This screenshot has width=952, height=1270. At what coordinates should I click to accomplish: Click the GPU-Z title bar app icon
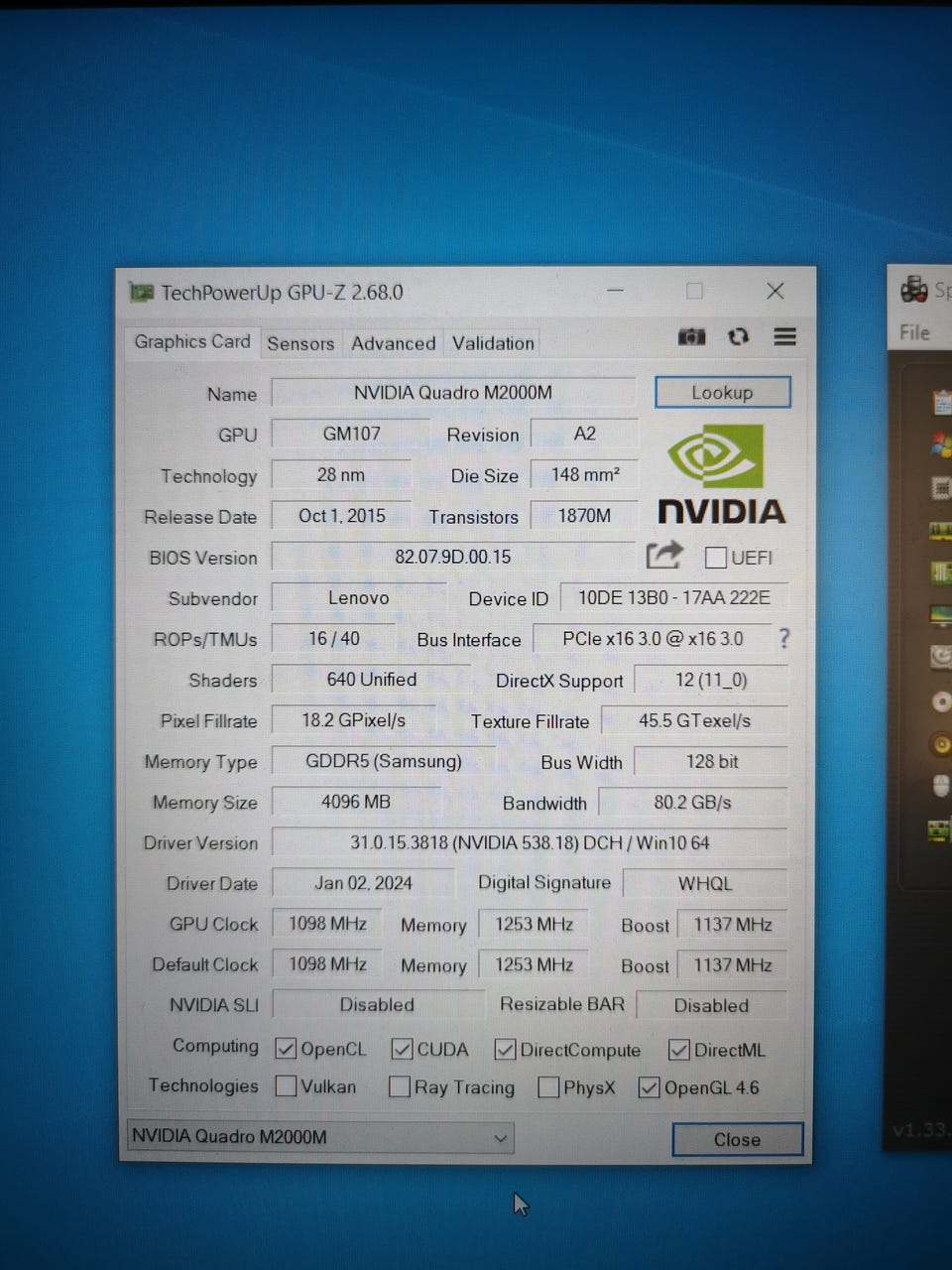[142, 293]
